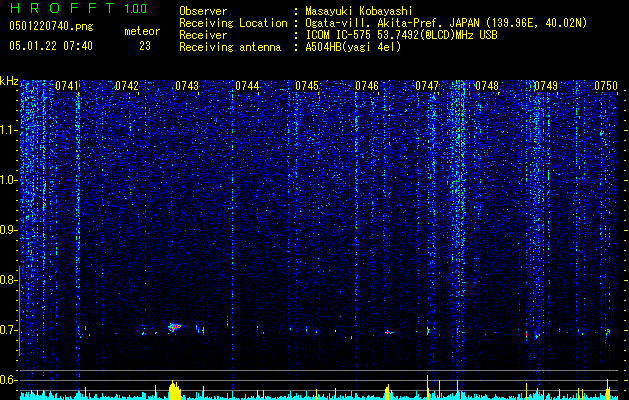Click the 0.7 kHz axis label
This screenshot has width=629, height=400.
(x=8, y=330)
